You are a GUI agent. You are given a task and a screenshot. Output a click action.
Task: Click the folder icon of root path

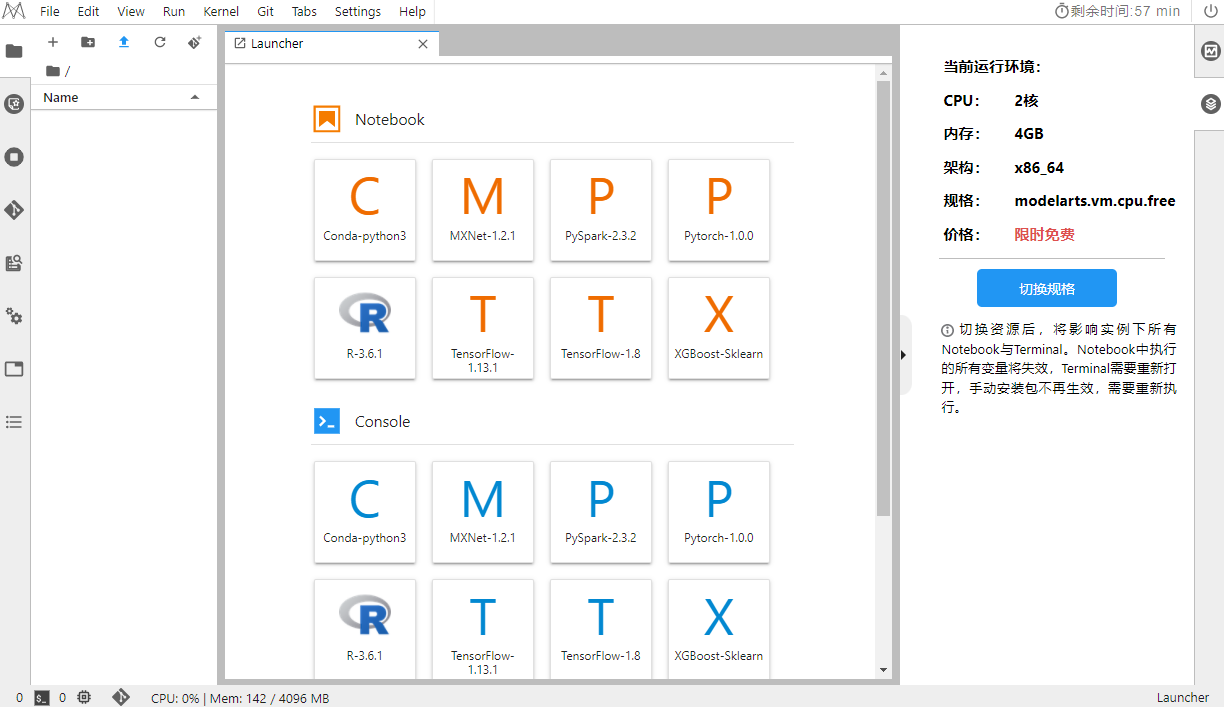coord(52,71)
